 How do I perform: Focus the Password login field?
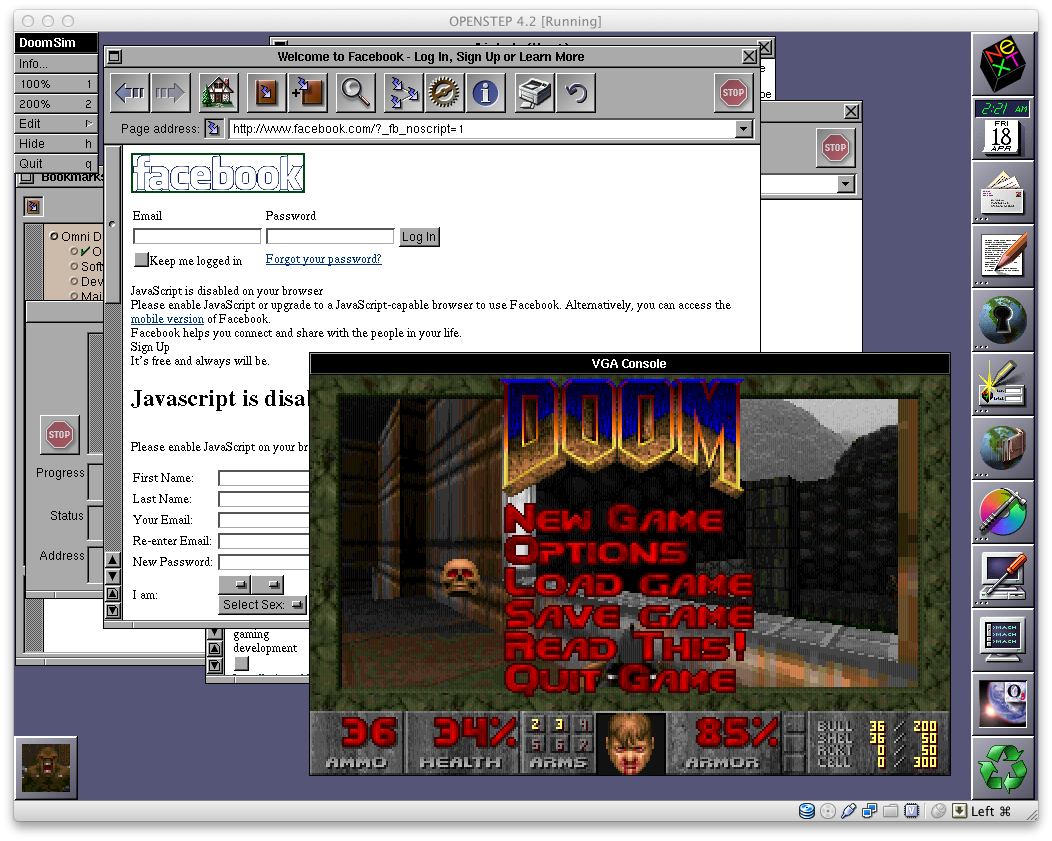[330, 236]
